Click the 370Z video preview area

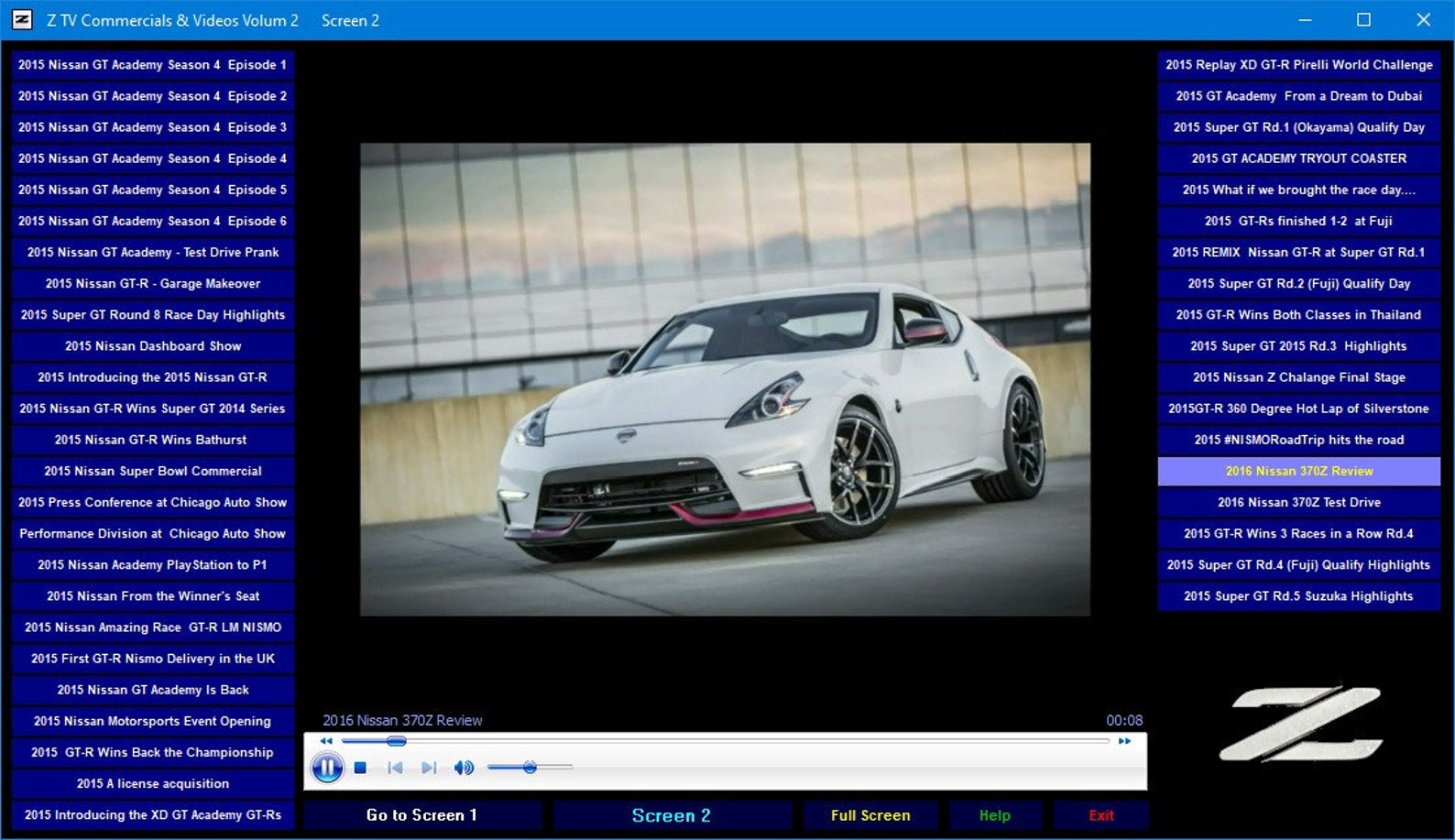point(725,379)
